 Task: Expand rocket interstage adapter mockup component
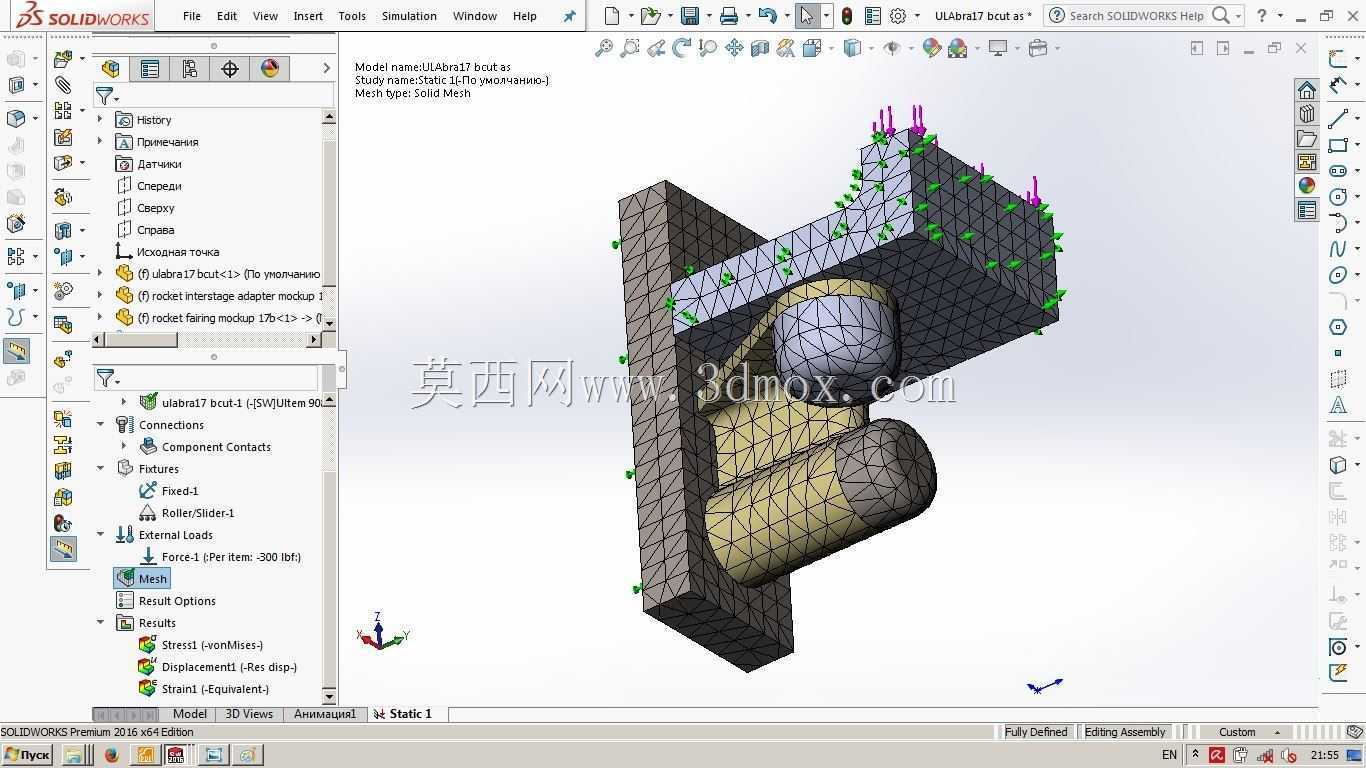(100, 296)
